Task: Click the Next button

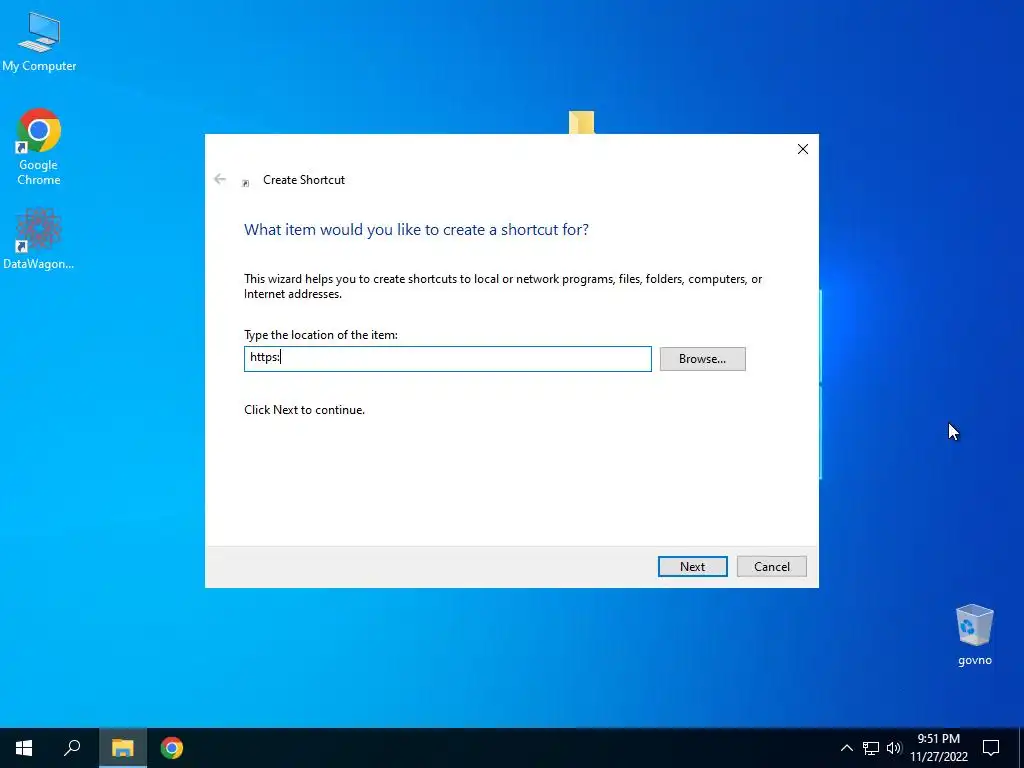Action: (692, 566)
